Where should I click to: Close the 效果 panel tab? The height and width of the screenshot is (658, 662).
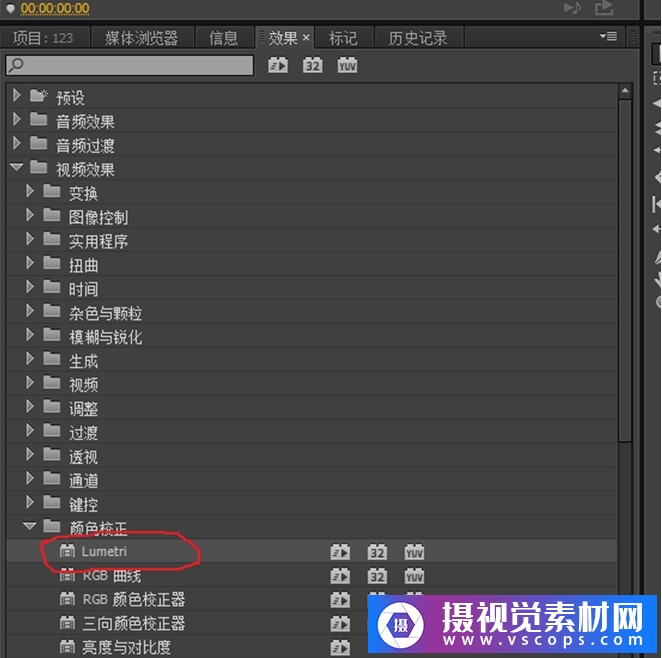tap(306, 38)
